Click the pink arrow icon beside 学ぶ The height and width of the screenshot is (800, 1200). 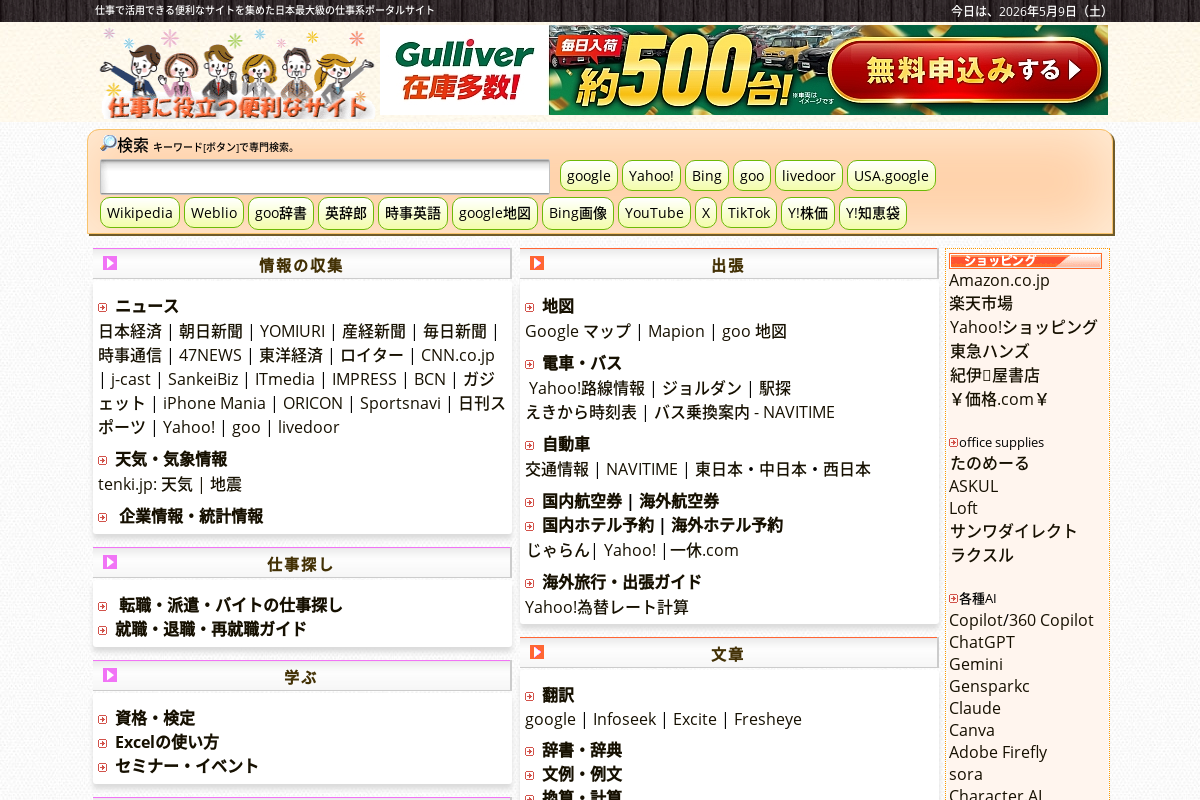click(x=110, y=675)
